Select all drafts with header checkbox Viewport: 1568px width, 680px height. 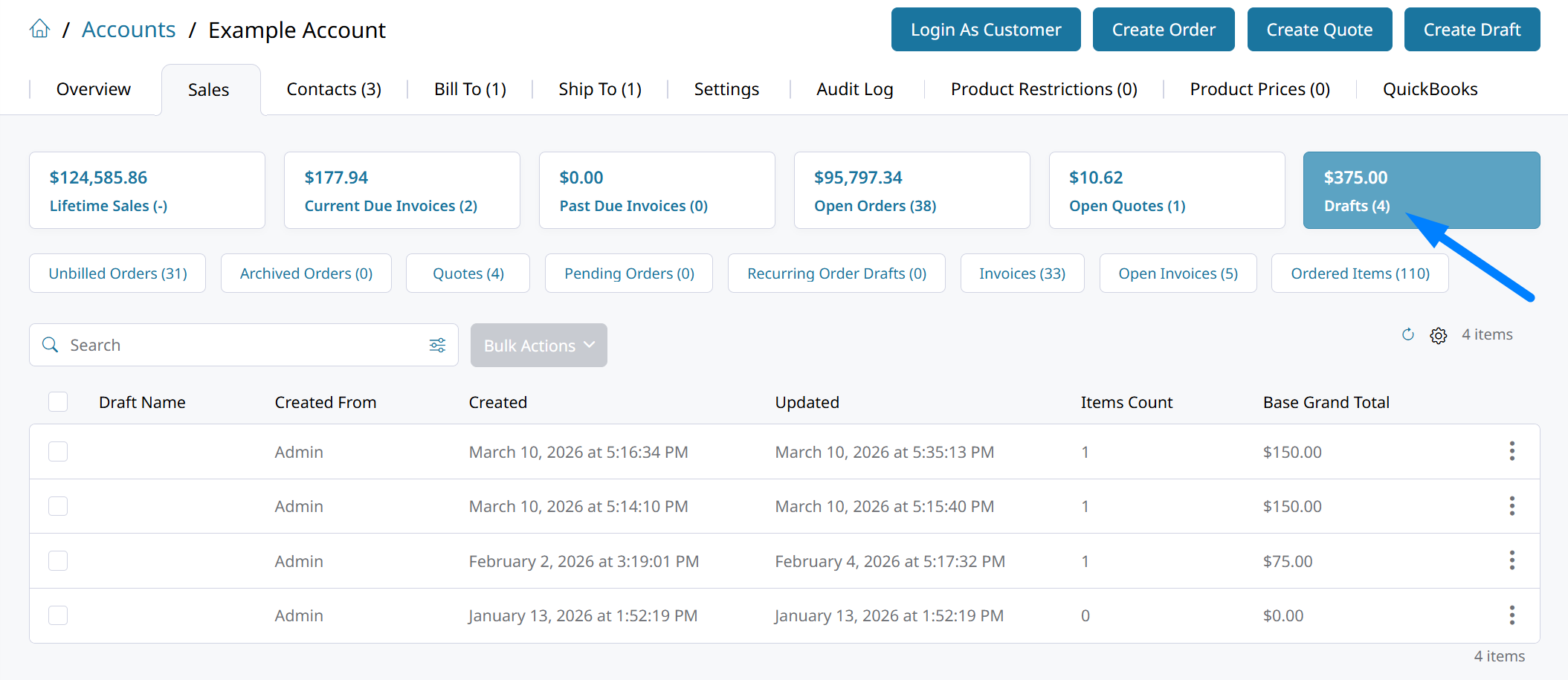(58, 402)
